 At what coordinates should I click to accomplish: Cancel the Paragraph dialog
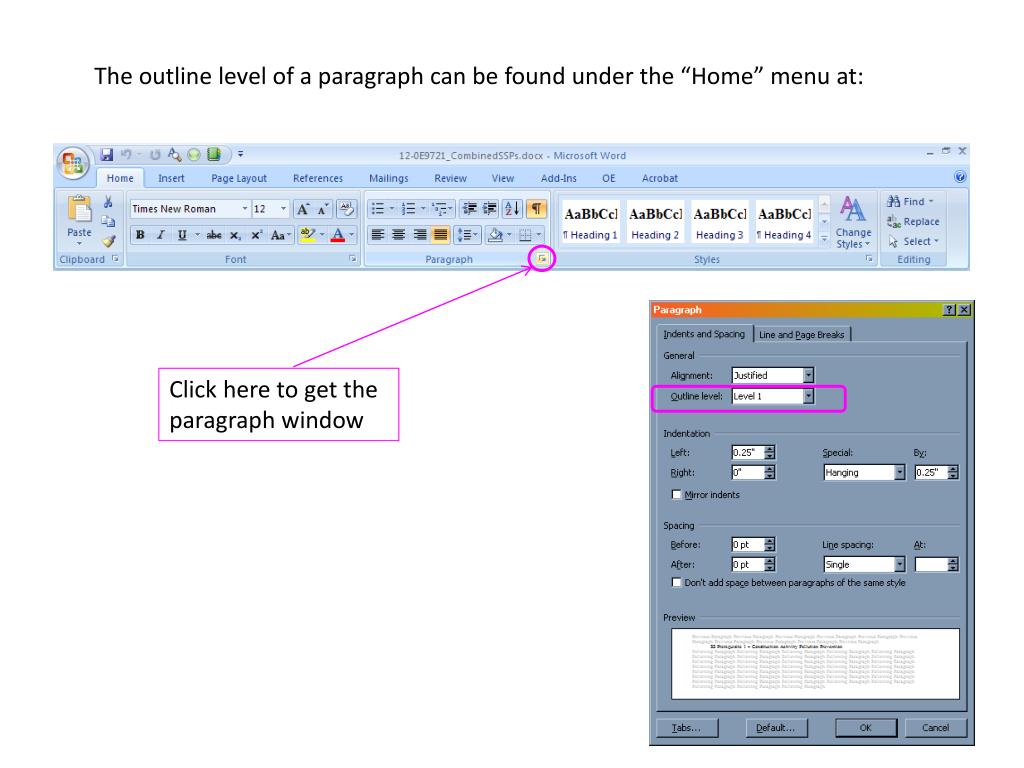[x=936, y=728]
